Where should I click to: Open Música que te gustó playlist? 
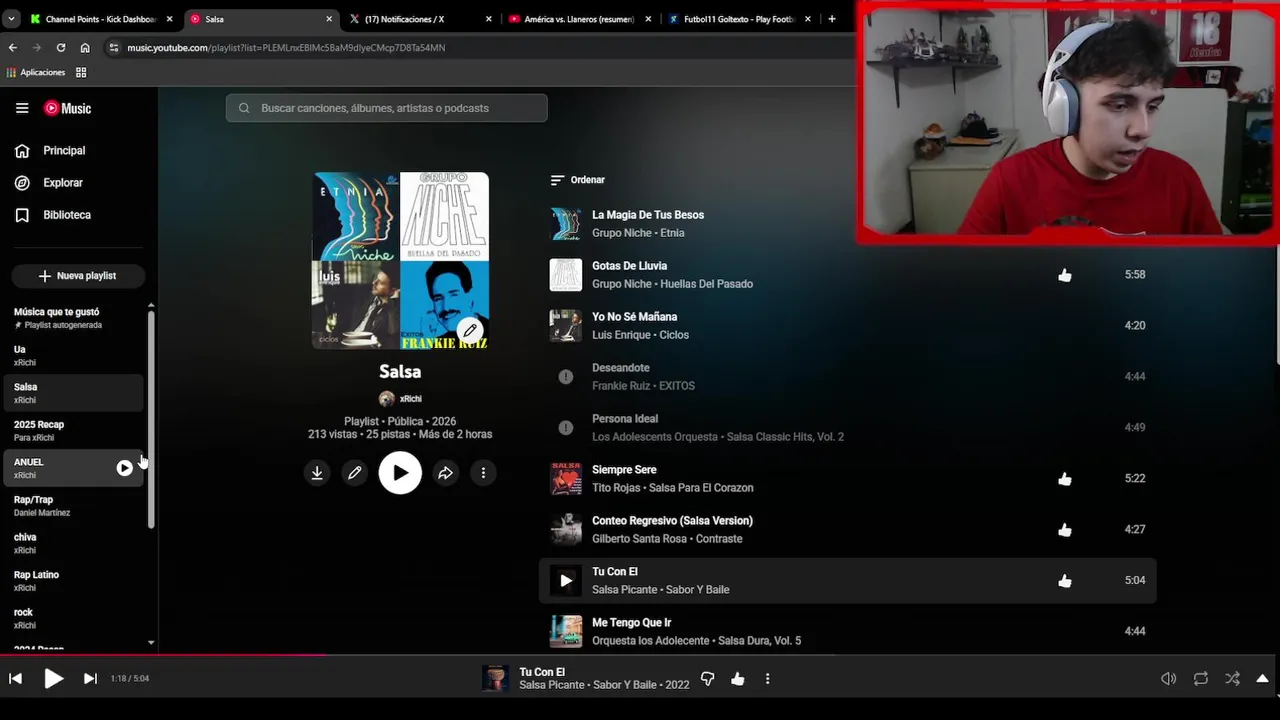coord(75,318)
